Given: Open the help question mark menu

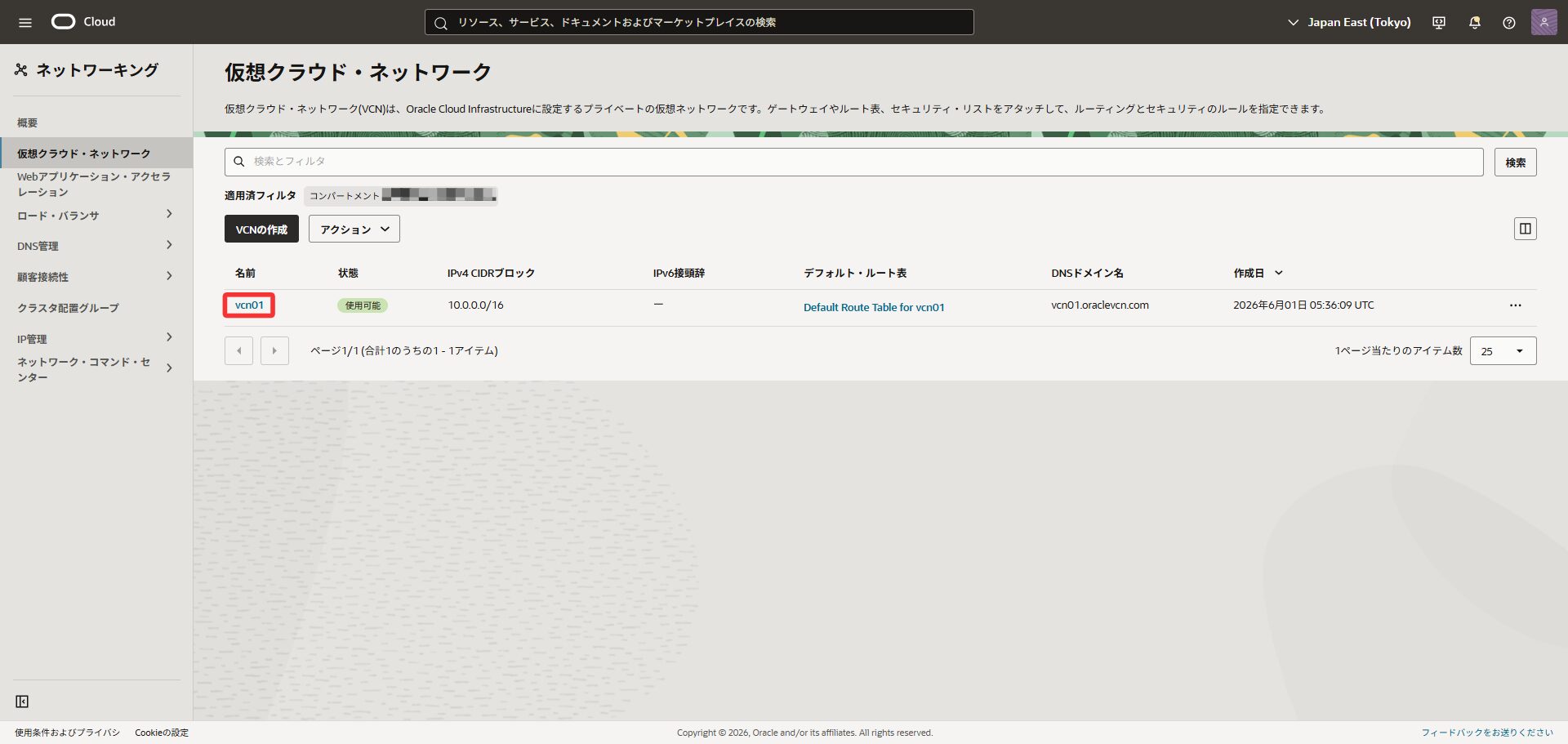Looking at the screenshot, I should pyautogui.click(x=1509, y=22).
